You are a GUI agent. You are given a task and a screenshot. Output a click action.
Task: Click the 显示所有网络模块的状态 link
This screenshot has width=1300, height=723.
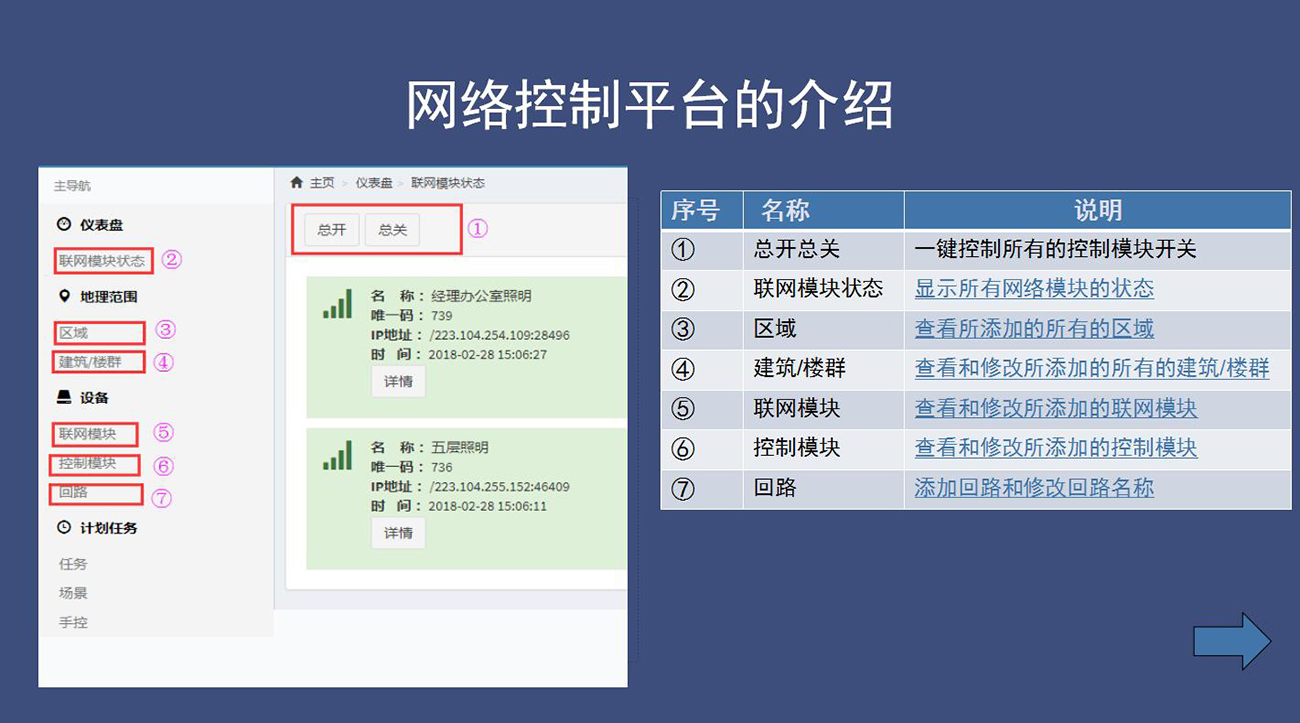tap(1034, 289)
